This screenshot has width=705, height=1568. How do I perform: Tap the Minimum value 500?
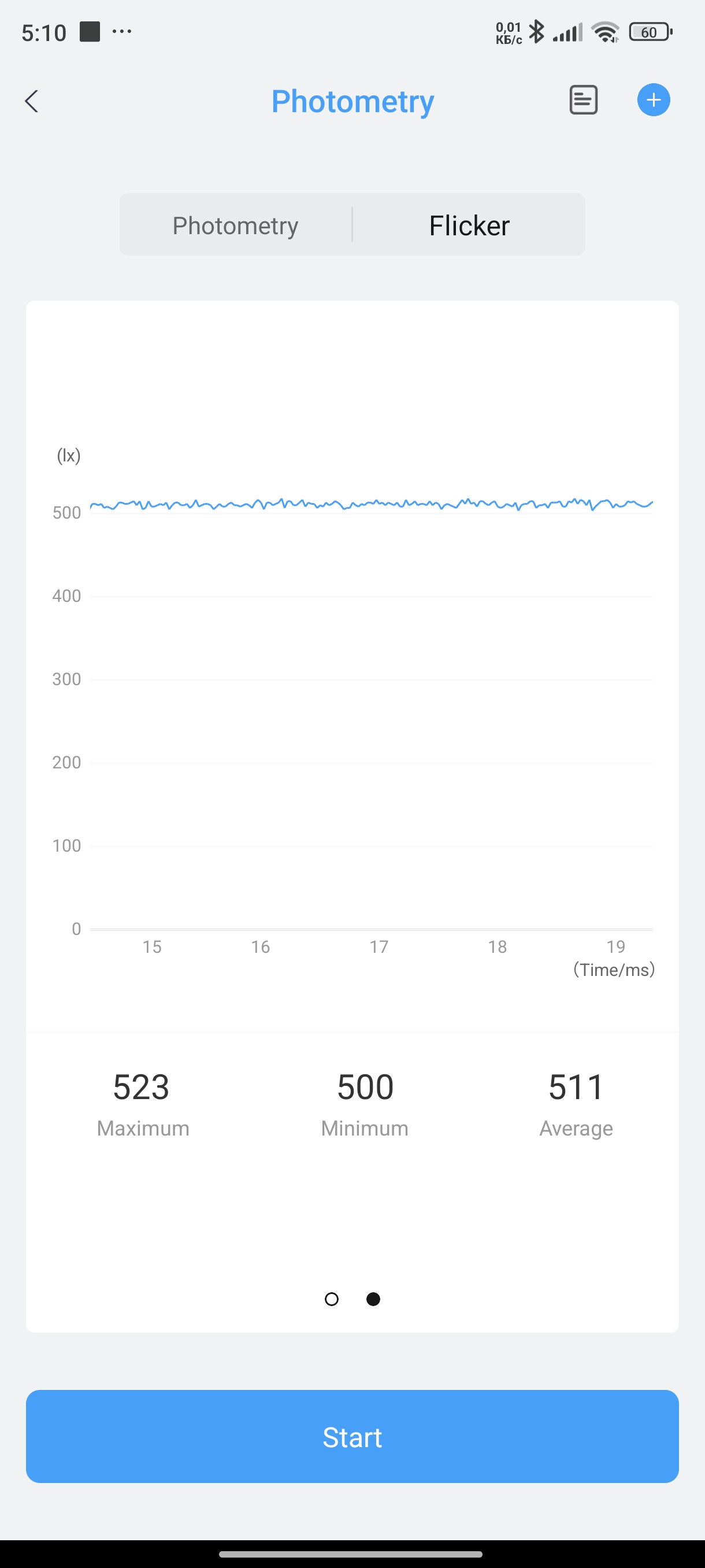365,1087
